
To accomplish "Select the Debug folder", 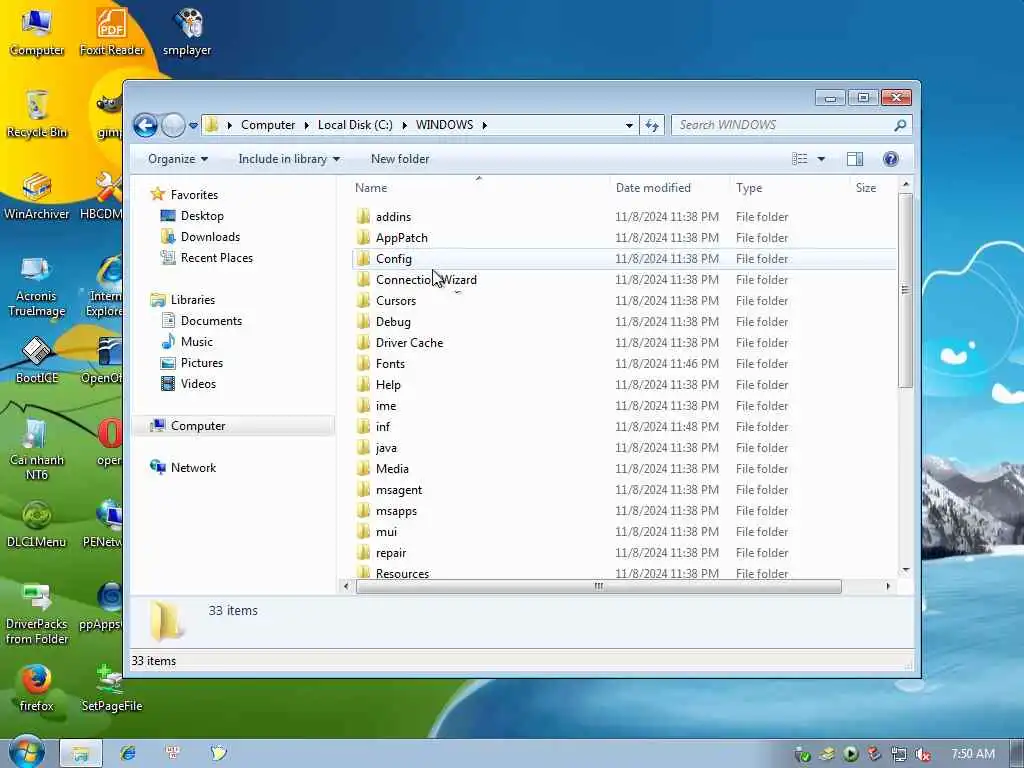I will click(393, 321).
